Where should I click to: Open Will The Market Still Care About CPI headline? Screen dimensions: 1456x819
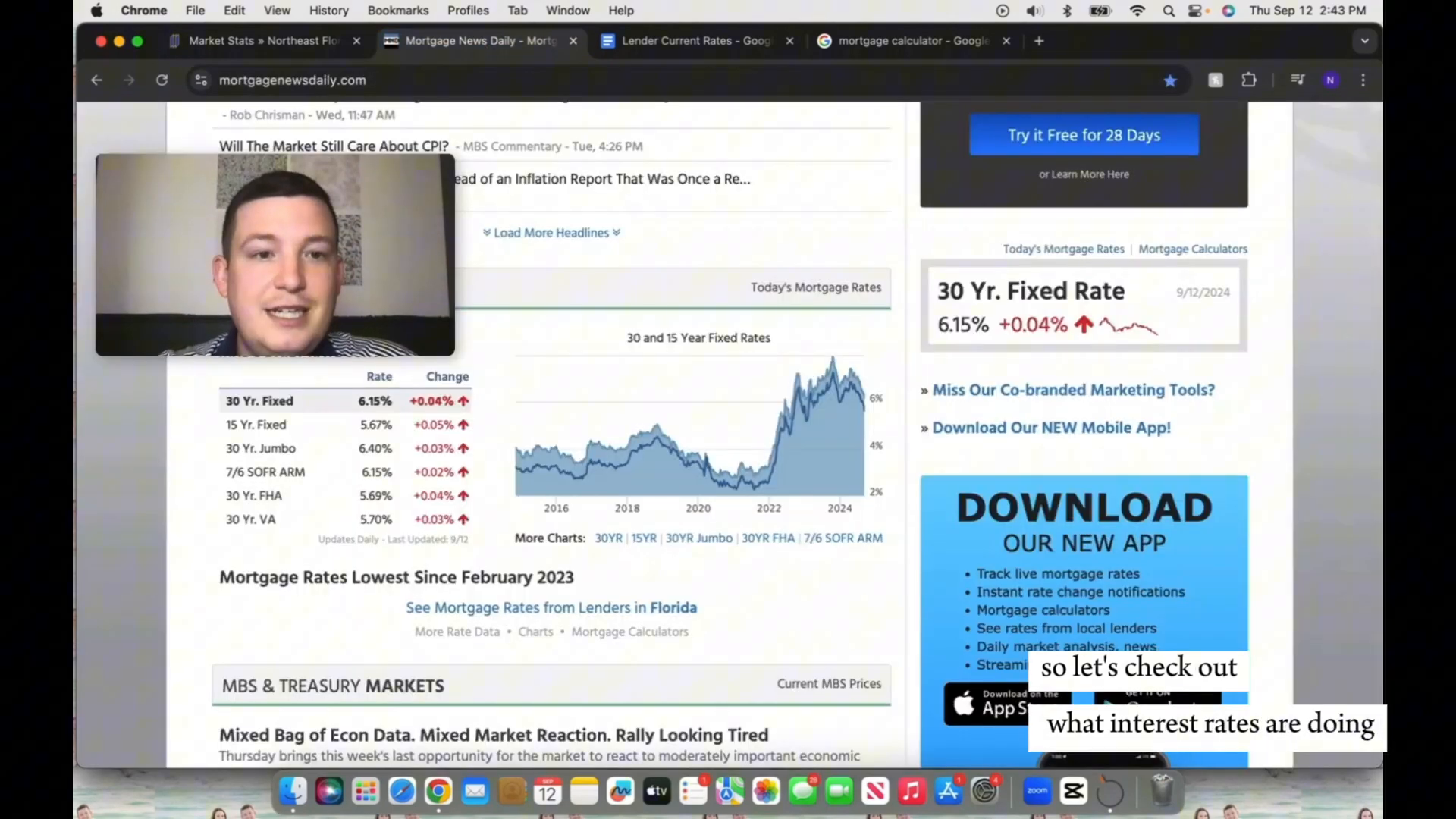pyautogui.click(x=334, y=146)
